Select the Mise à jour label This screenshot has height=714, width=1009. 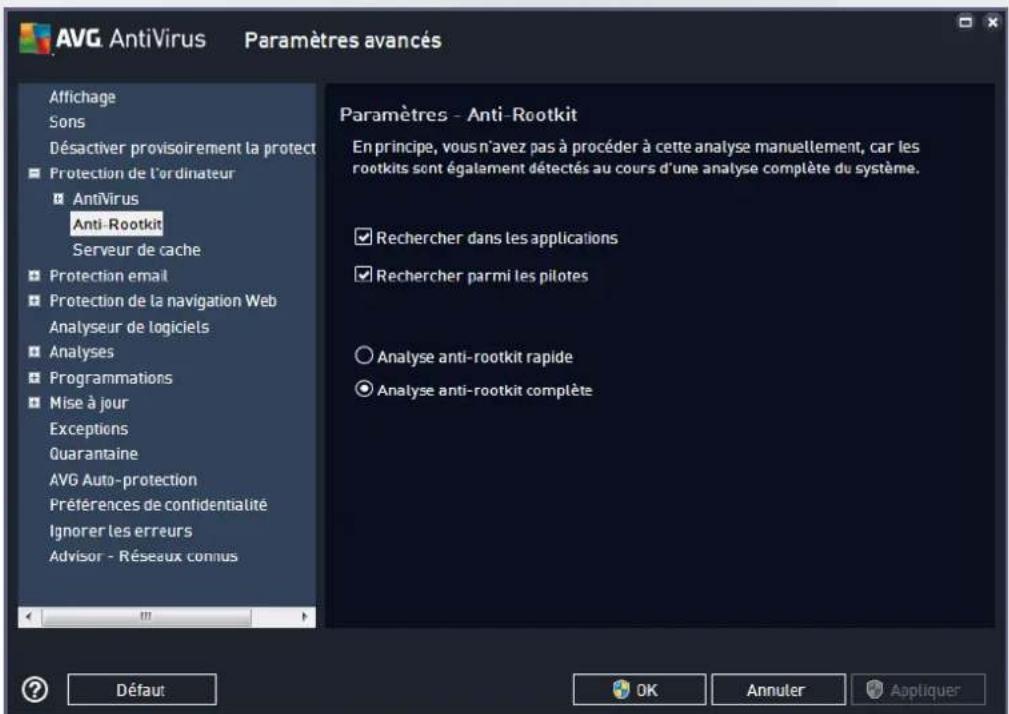tap(89, 403)
